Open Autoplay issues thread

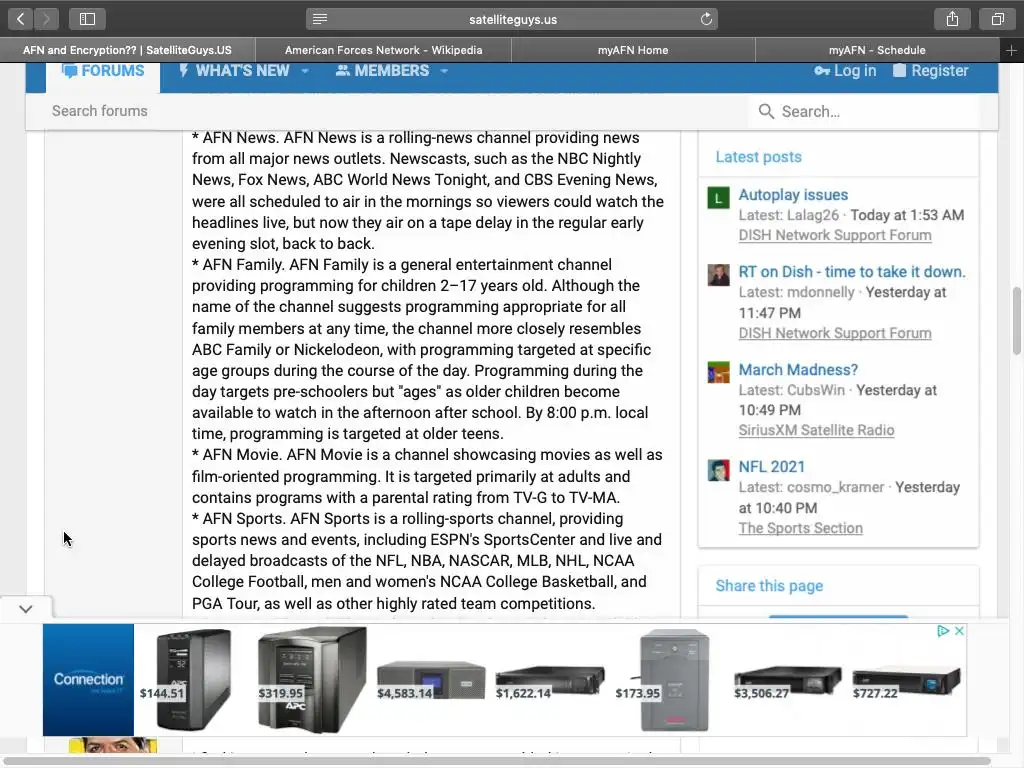[793, 195]
